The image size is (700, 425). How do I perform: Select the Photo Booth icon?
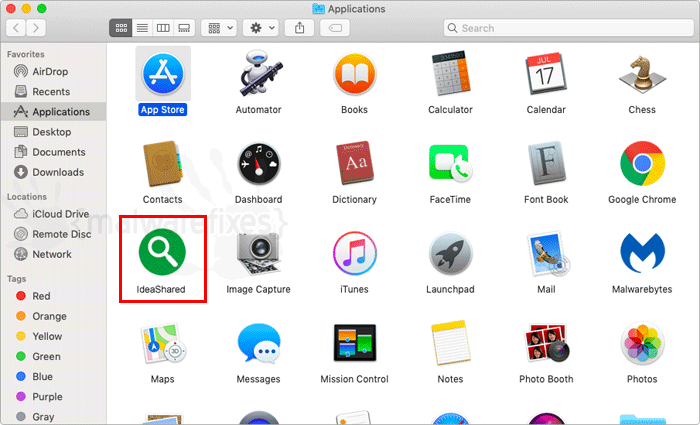546,343
